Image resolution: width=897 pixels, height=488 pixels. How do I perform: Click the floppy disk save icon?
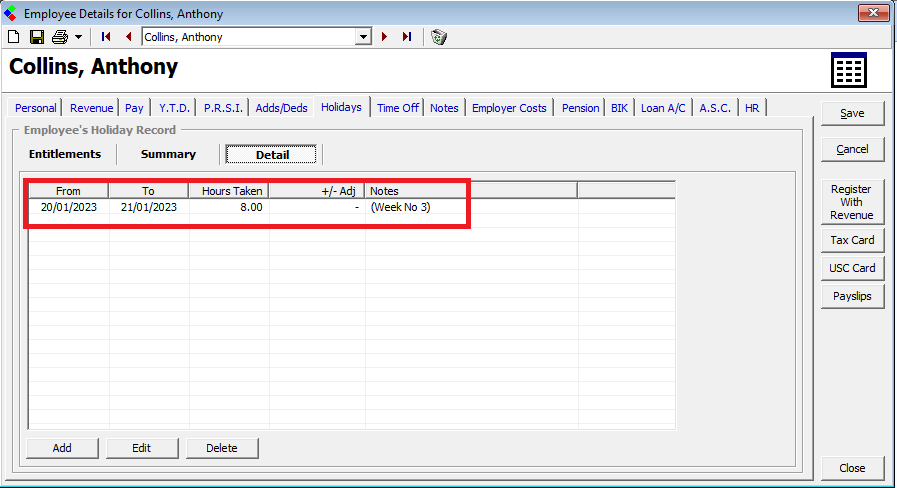pyautogui.click(x=36, y=37)
